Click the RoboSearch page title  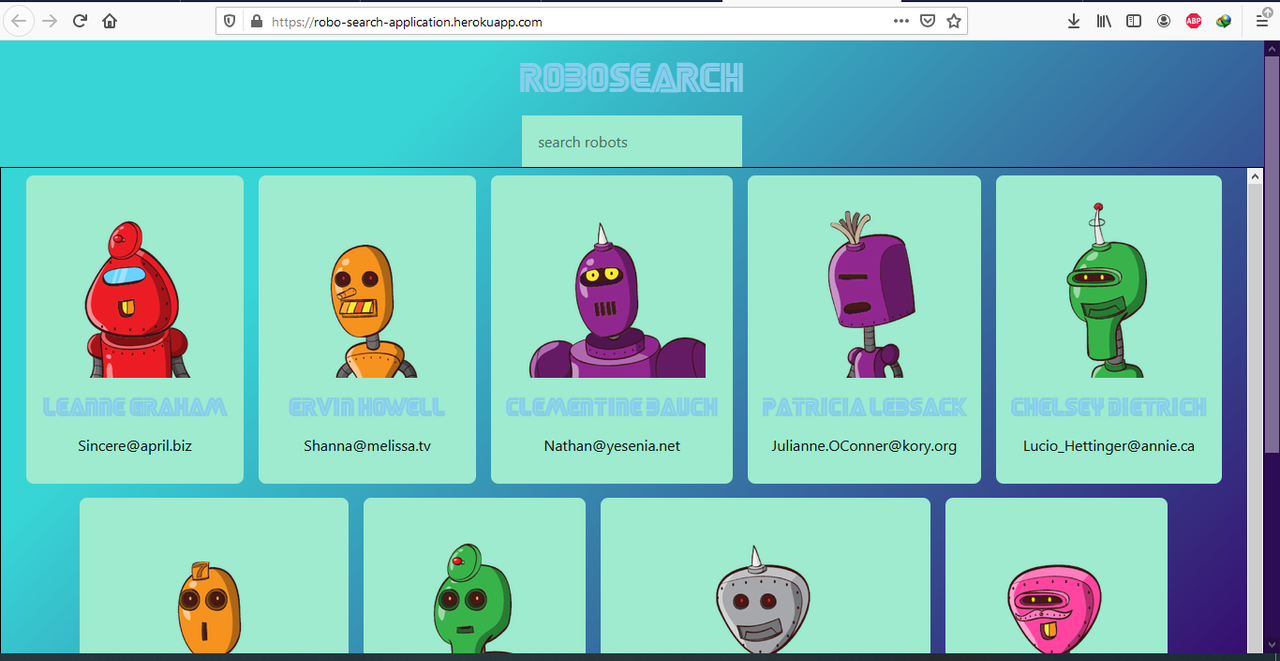point(631,76)
